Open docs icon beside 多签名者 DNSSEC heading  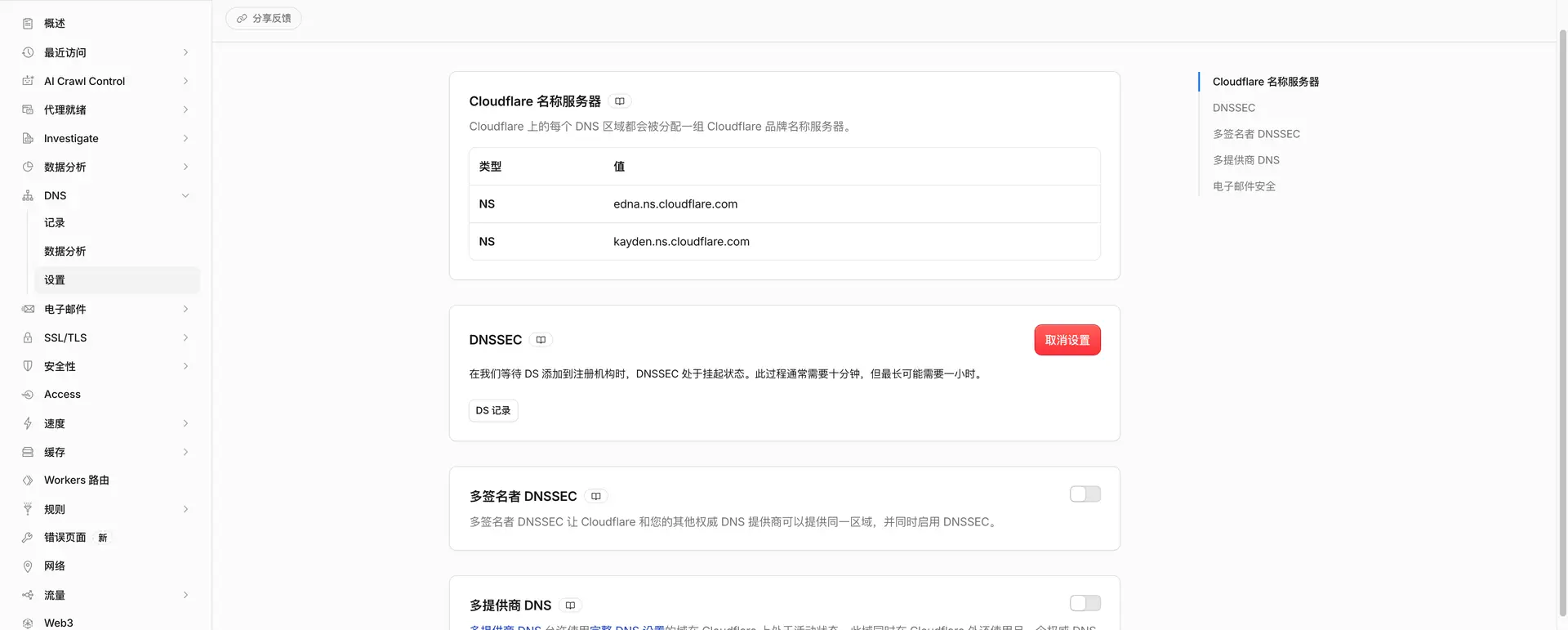(596, 496)
